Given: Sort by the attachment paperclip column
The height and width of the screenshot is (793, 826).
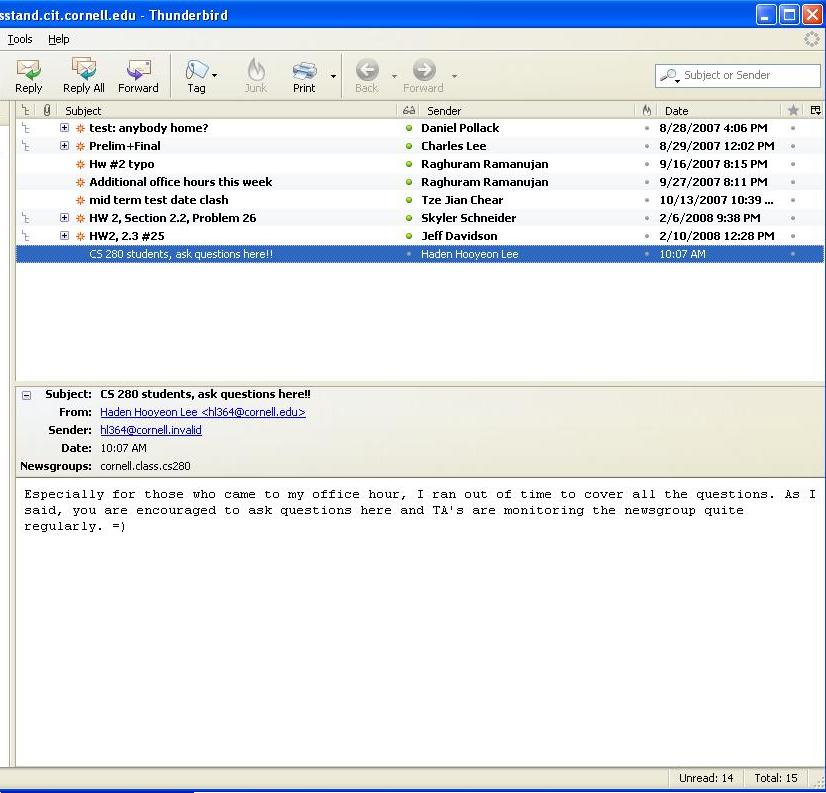Looking at the screenshot, I should coord(46,111).
